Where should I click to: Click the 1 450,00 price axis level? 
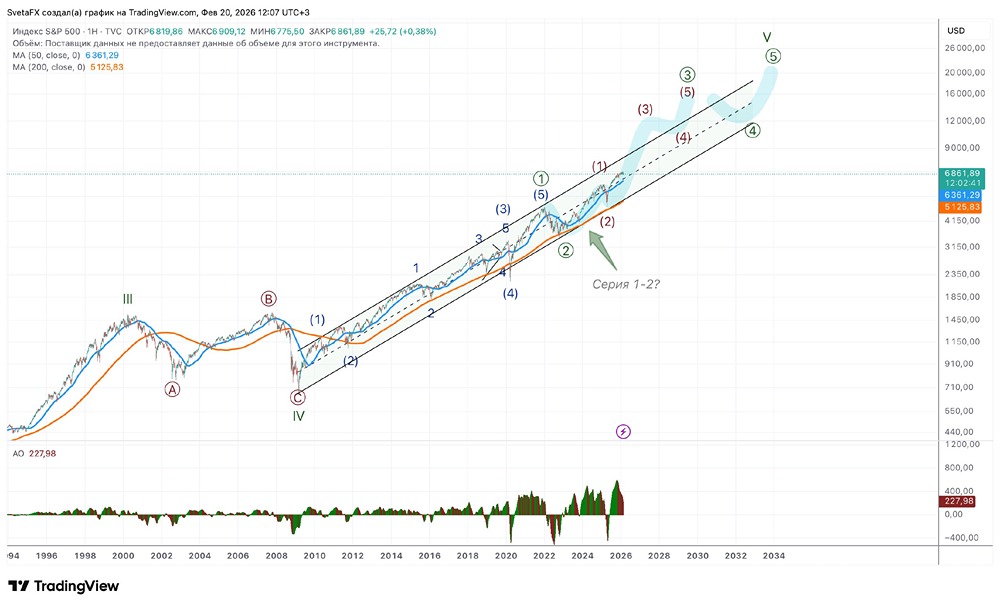961,319
